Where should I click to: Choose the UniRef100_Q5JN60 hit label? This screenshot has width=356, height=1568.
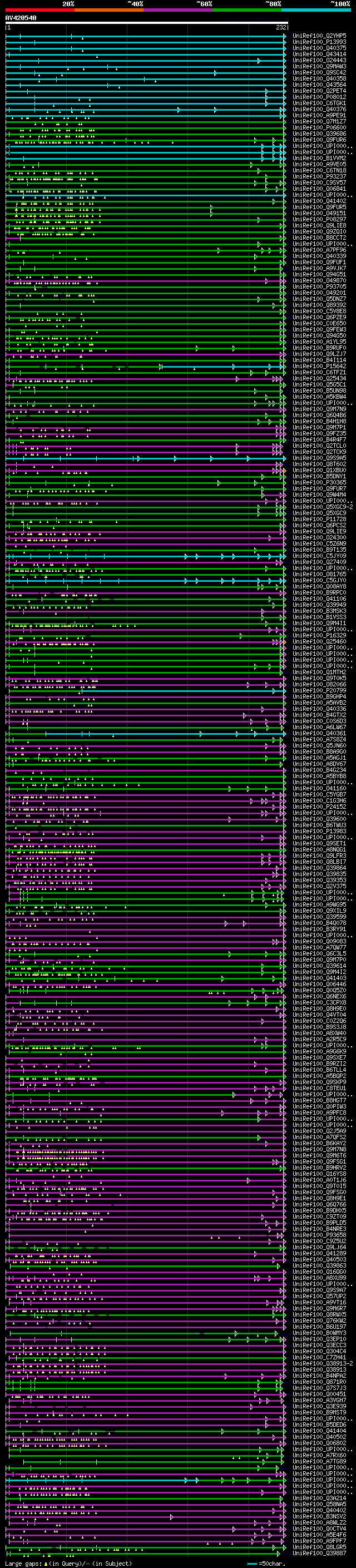[x=319, y=746]
